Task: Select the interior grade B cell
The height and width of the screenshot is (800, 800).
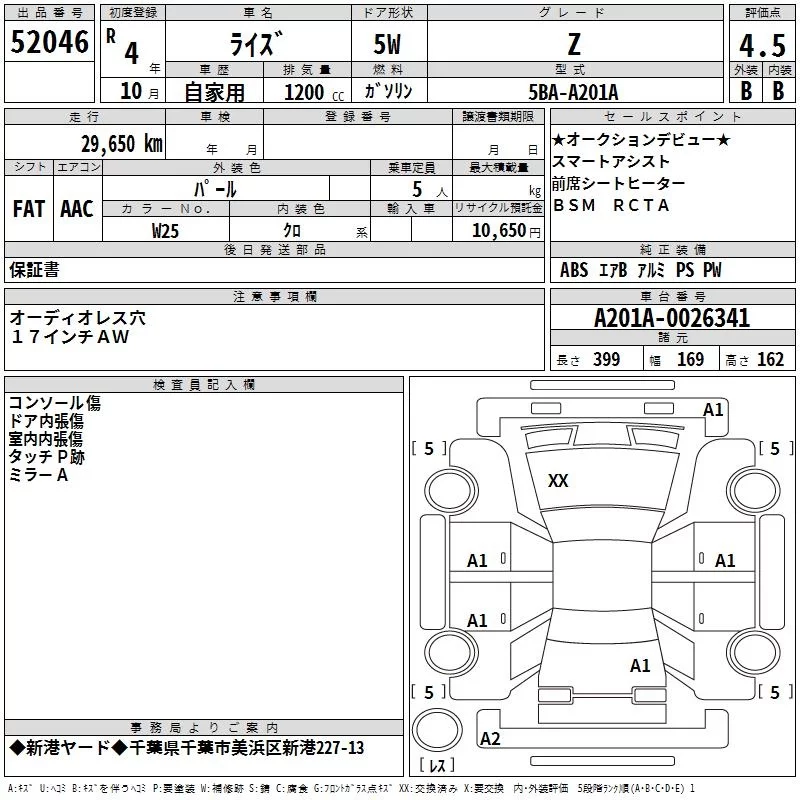Action: pyautogui.click(x=778, y=90)
